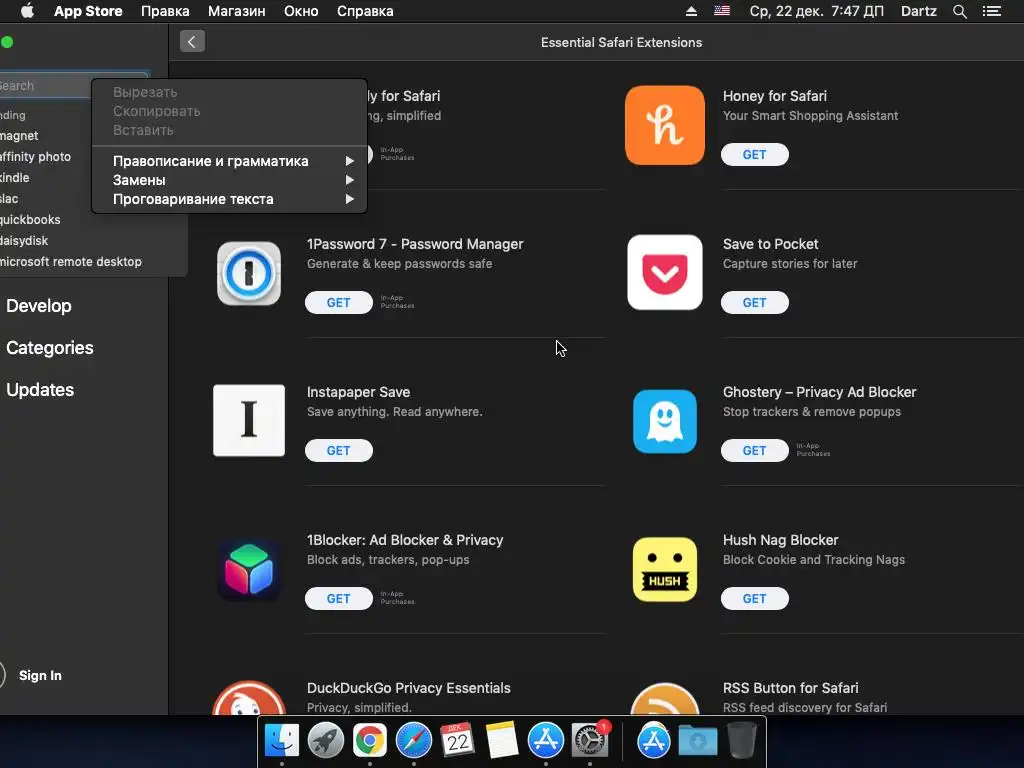Open the Notes app in Dock
Image resolution: width=1024 pixels, height=768 pixels.
[x=502, y=741]
